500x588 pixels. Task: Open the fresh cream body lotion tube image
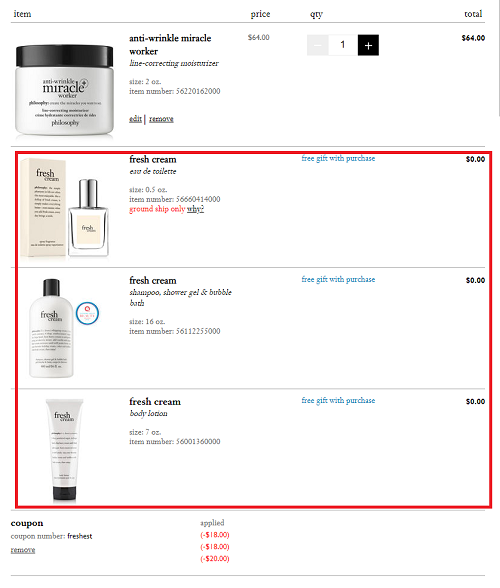coord(64,450)
